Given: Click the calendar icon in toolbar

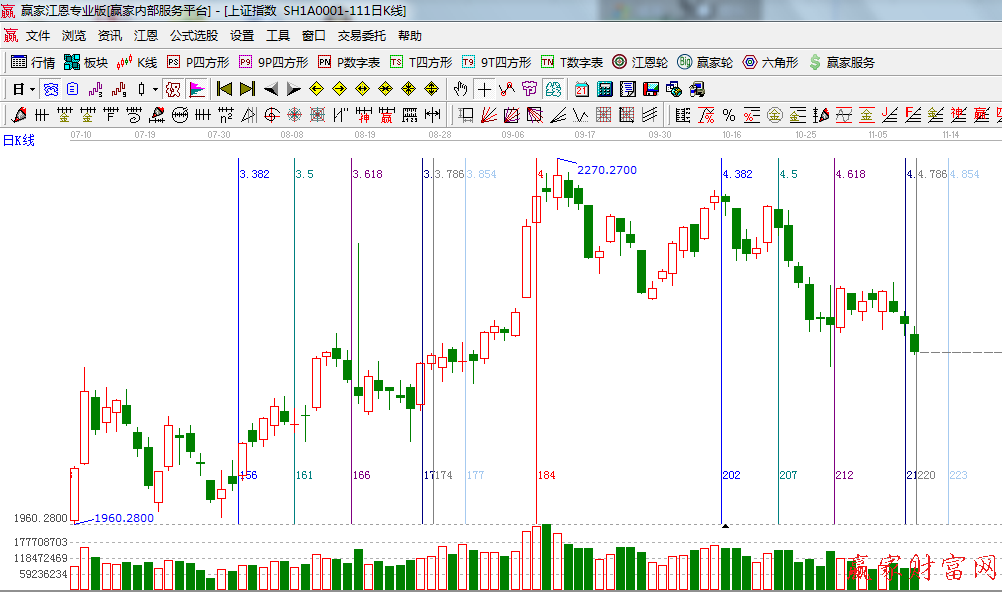Looking at the screenshot, I should [x=581, y=89].
